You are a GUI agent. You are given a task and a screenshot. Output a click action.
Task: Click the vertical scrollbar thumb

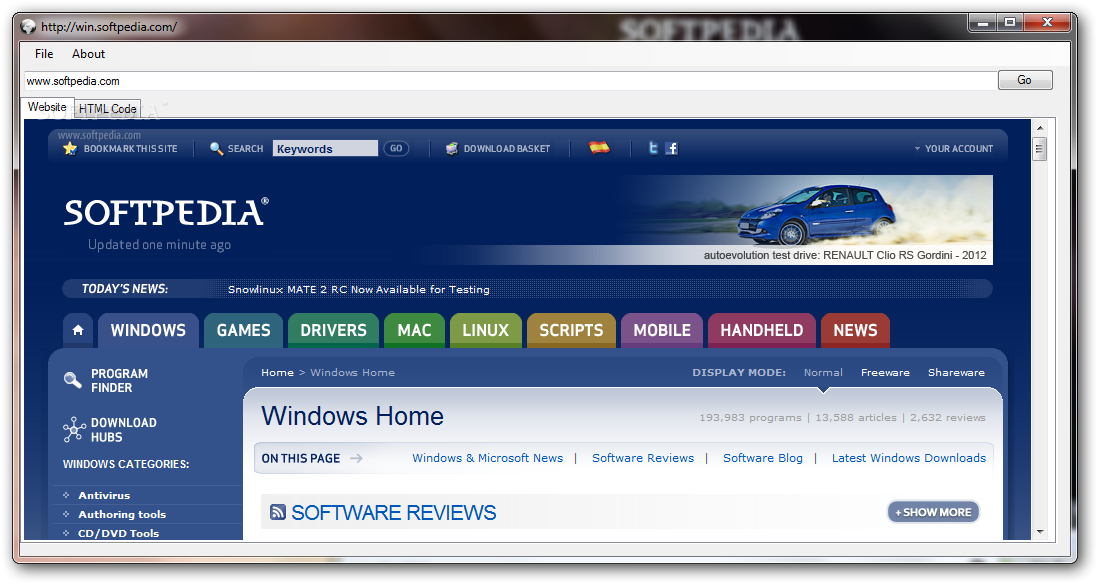point(1040,149)
